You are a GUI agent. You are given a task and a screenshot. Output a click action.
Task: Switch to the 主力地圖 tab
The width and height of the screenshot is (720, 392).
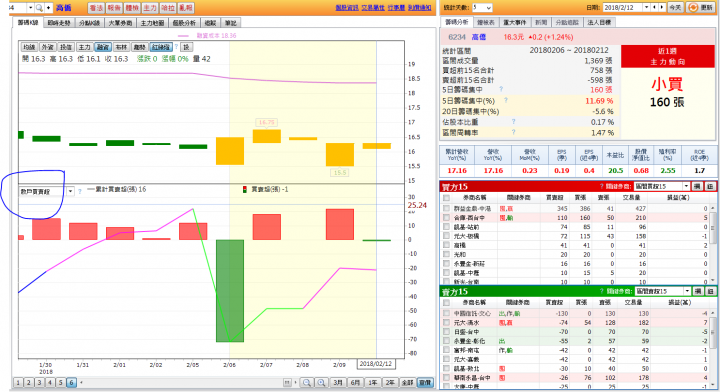(x=152, y=22)
